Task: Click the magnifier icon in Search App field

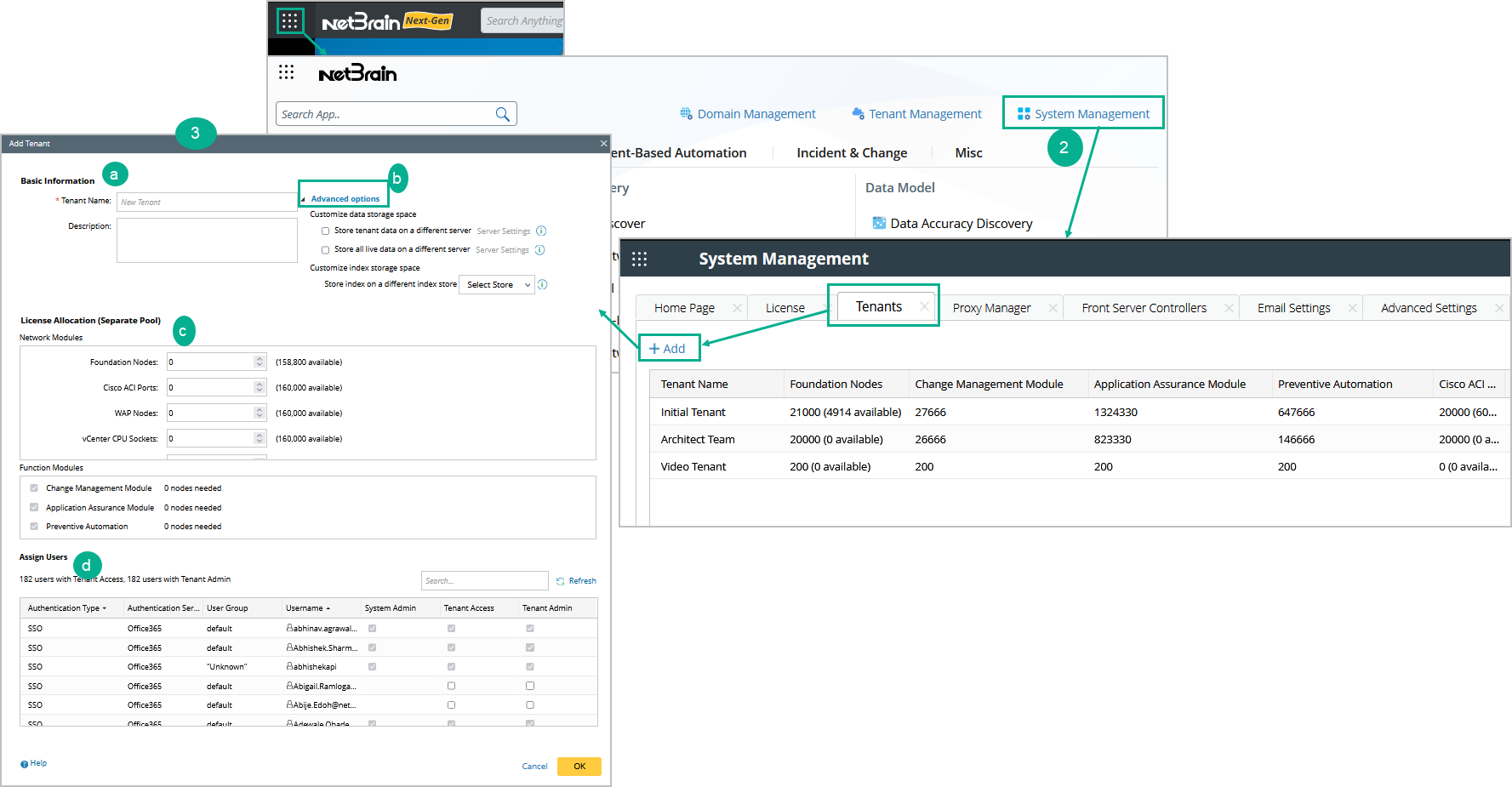Action: pos(502,114)
